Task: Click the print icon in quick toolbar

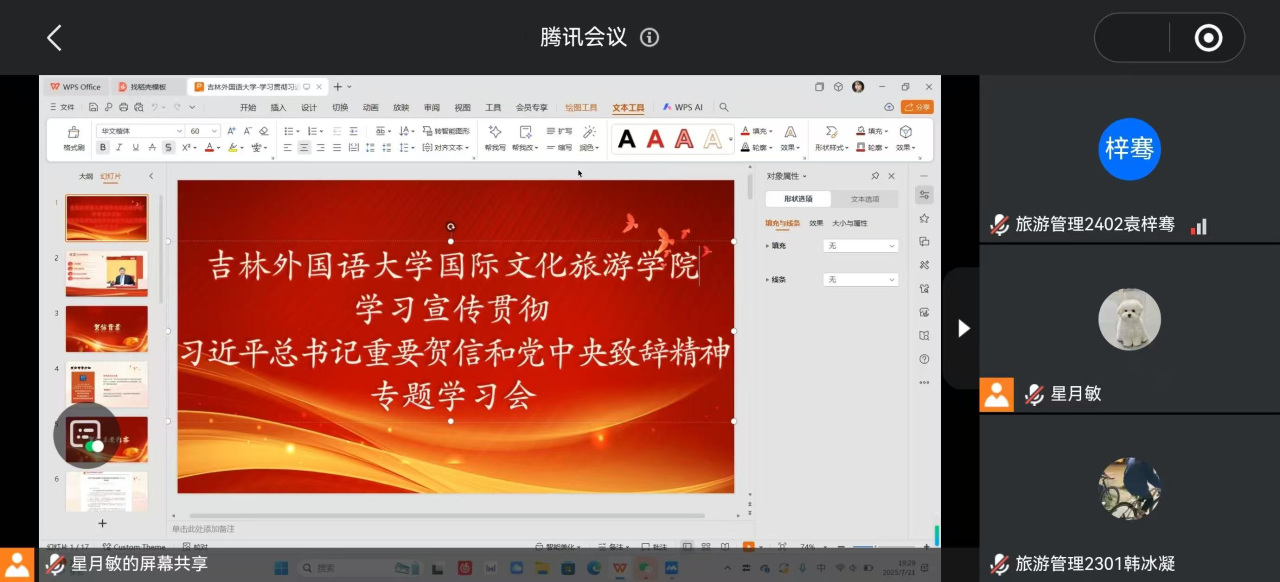Action: click(x=124, y=107)
